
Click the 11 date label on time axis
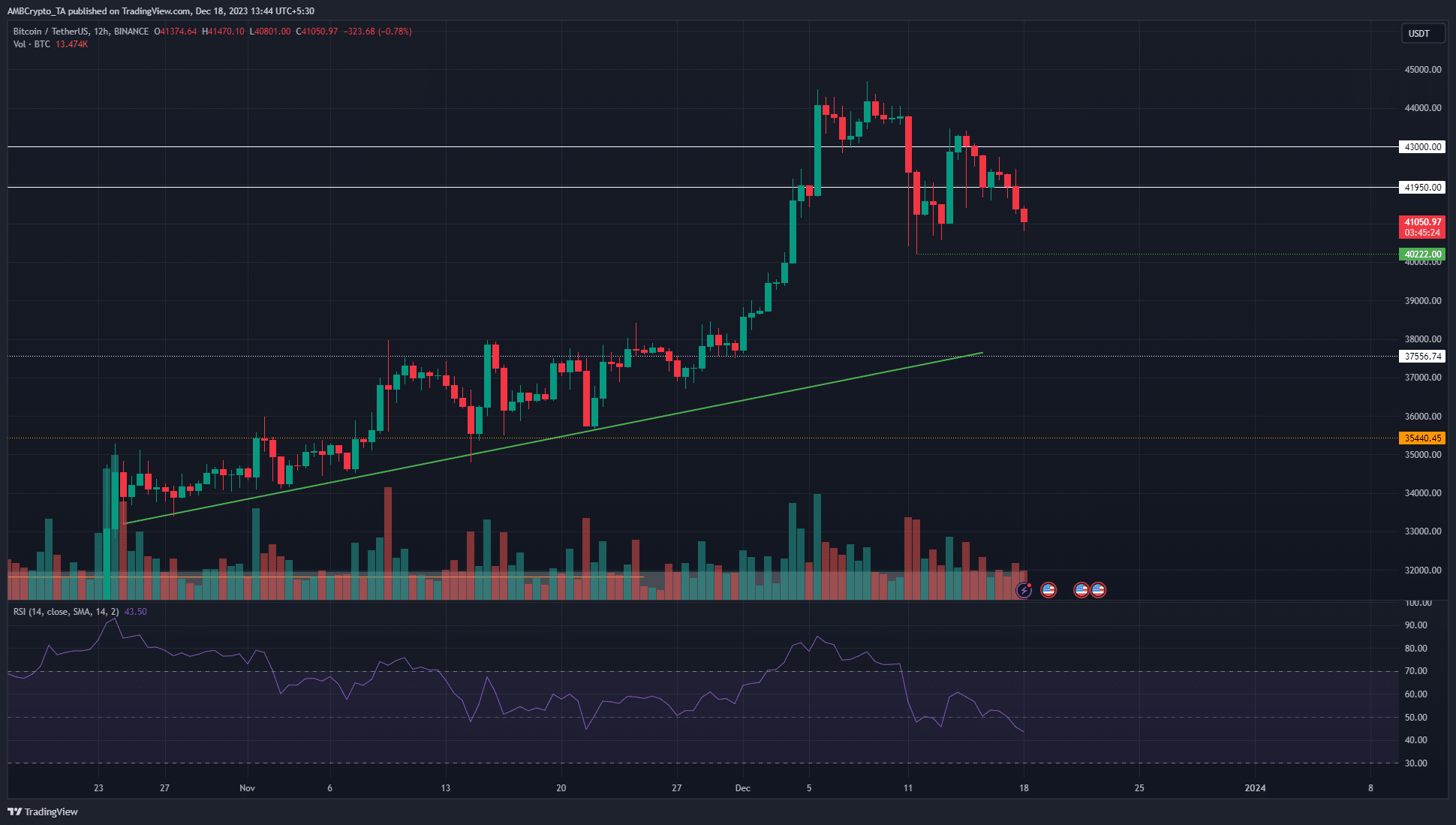[908, 788]
